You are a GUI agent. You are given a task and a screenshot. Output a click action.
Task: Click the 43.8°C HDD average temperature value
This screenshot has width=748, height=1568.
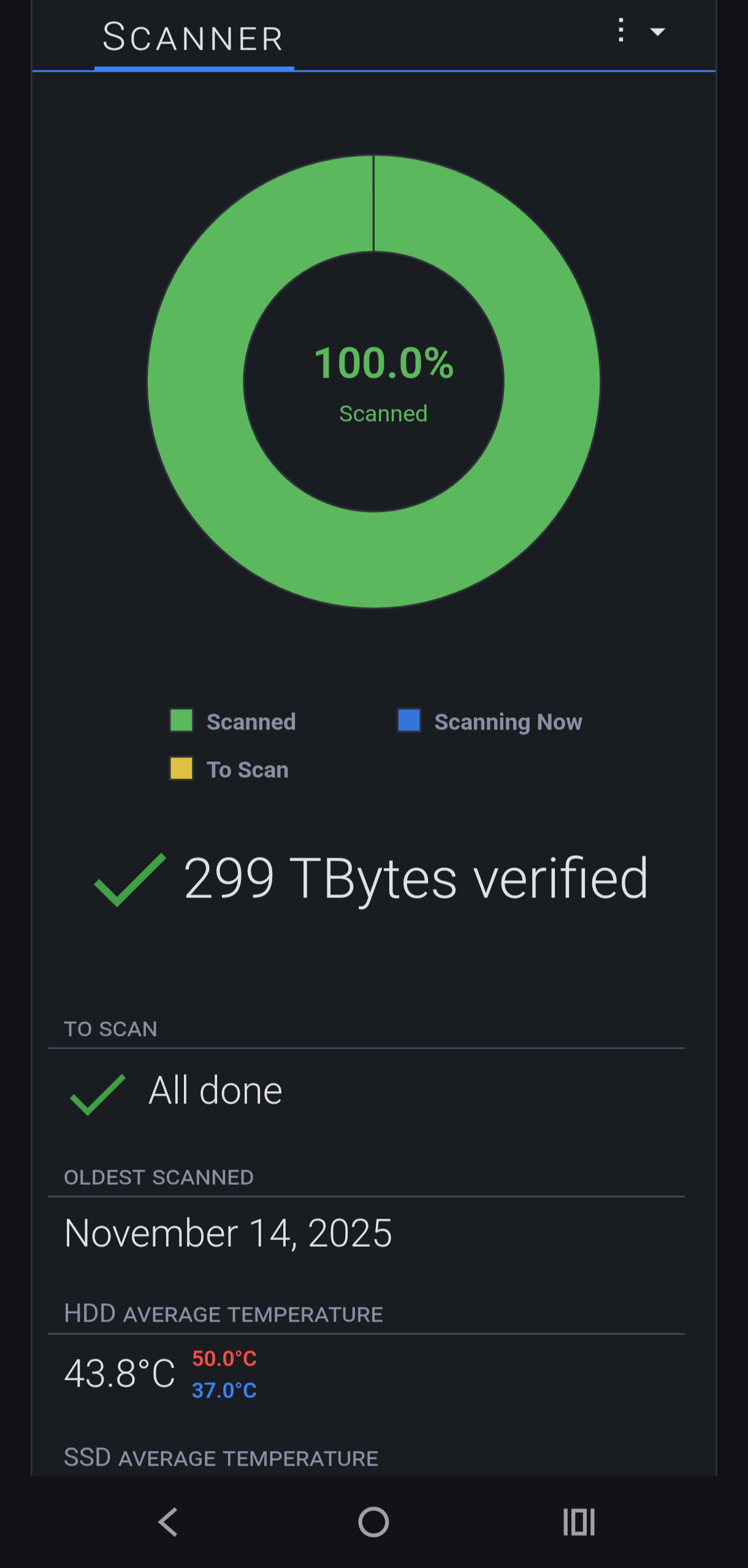click(x=120, y=1373)
